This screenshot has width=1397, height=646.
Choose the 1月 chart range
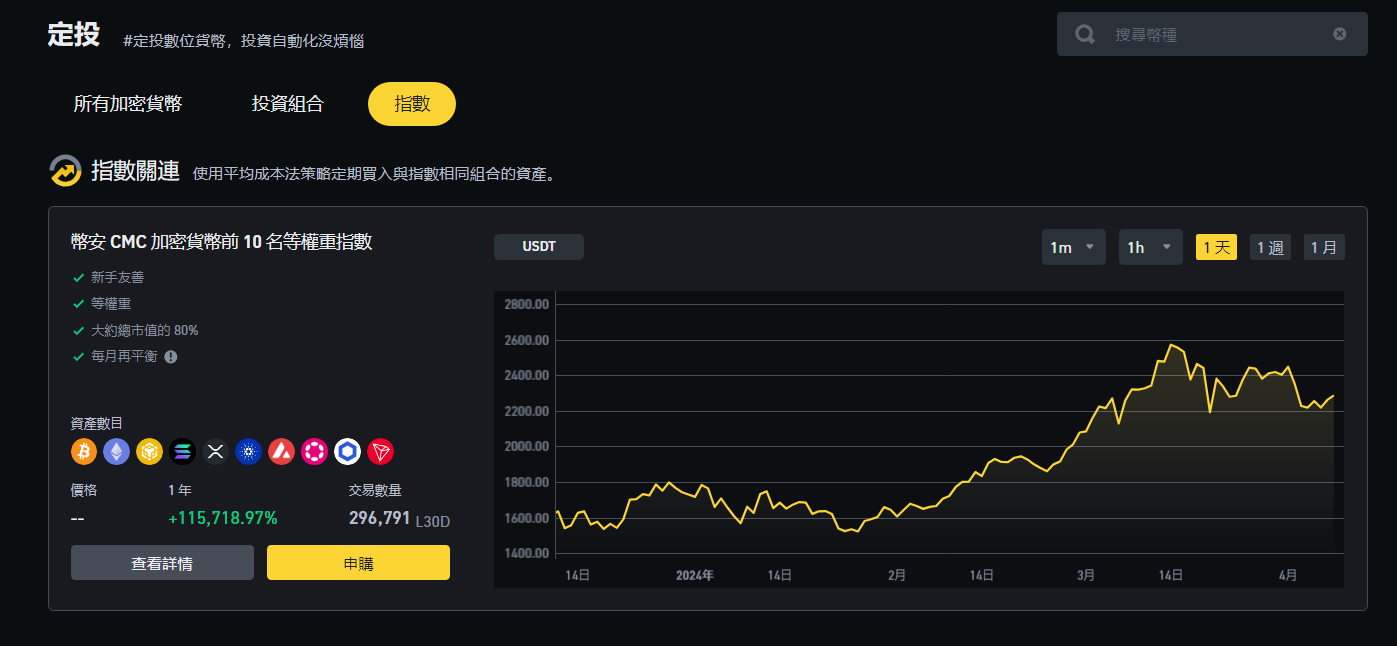point(1324,247)
